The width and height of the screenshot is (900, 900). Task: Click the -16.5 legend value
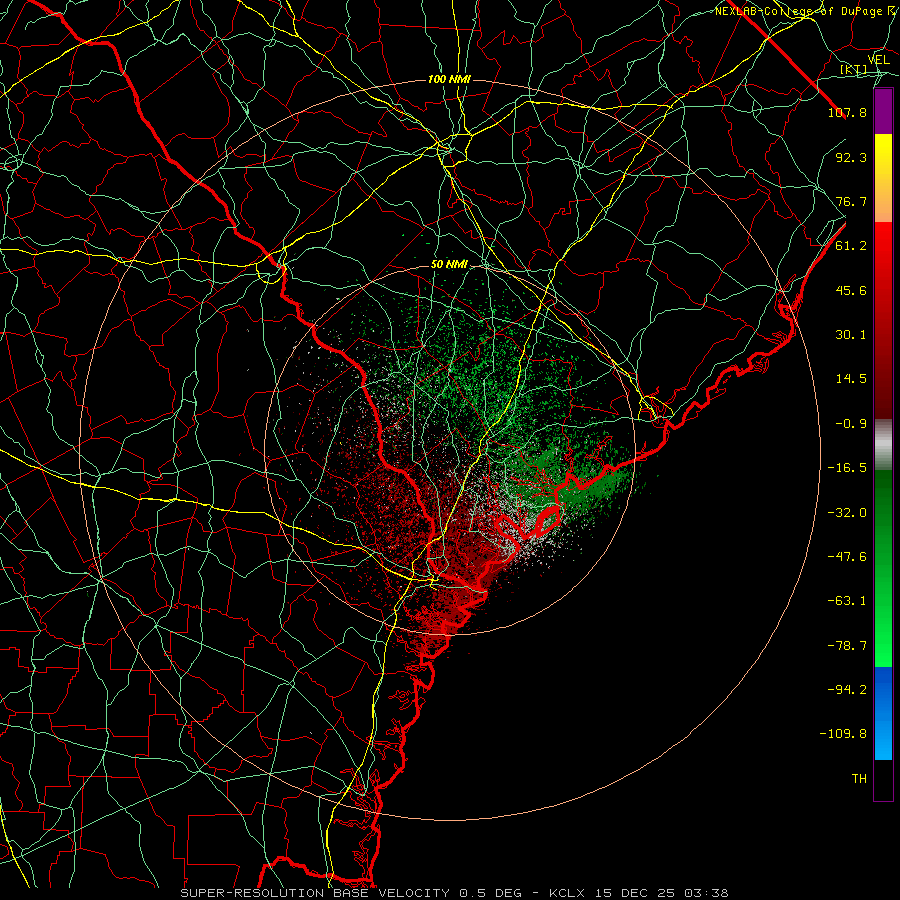click(x=847, y=467)
